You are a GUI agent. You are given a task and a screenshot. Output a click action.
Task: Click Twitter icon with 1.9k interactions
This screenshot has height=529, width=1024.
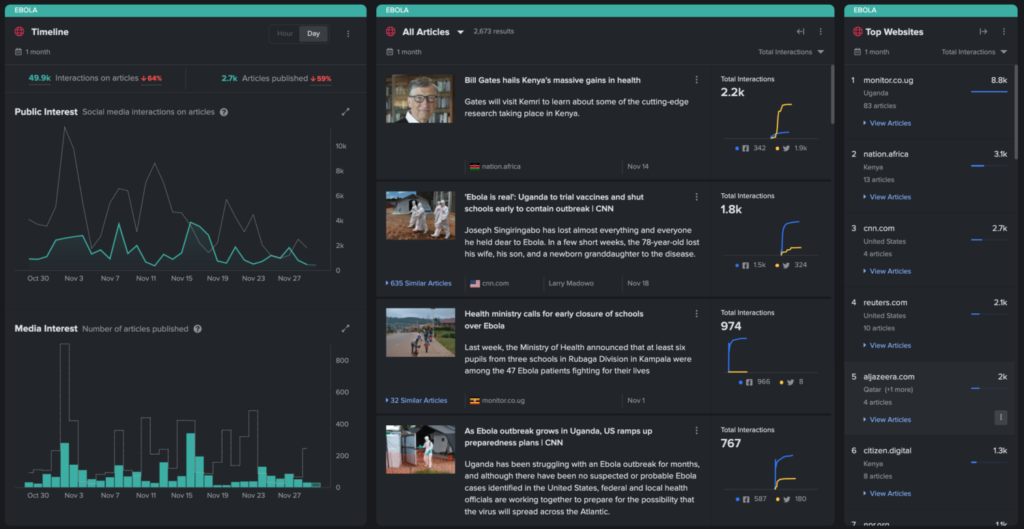(786, 148)
